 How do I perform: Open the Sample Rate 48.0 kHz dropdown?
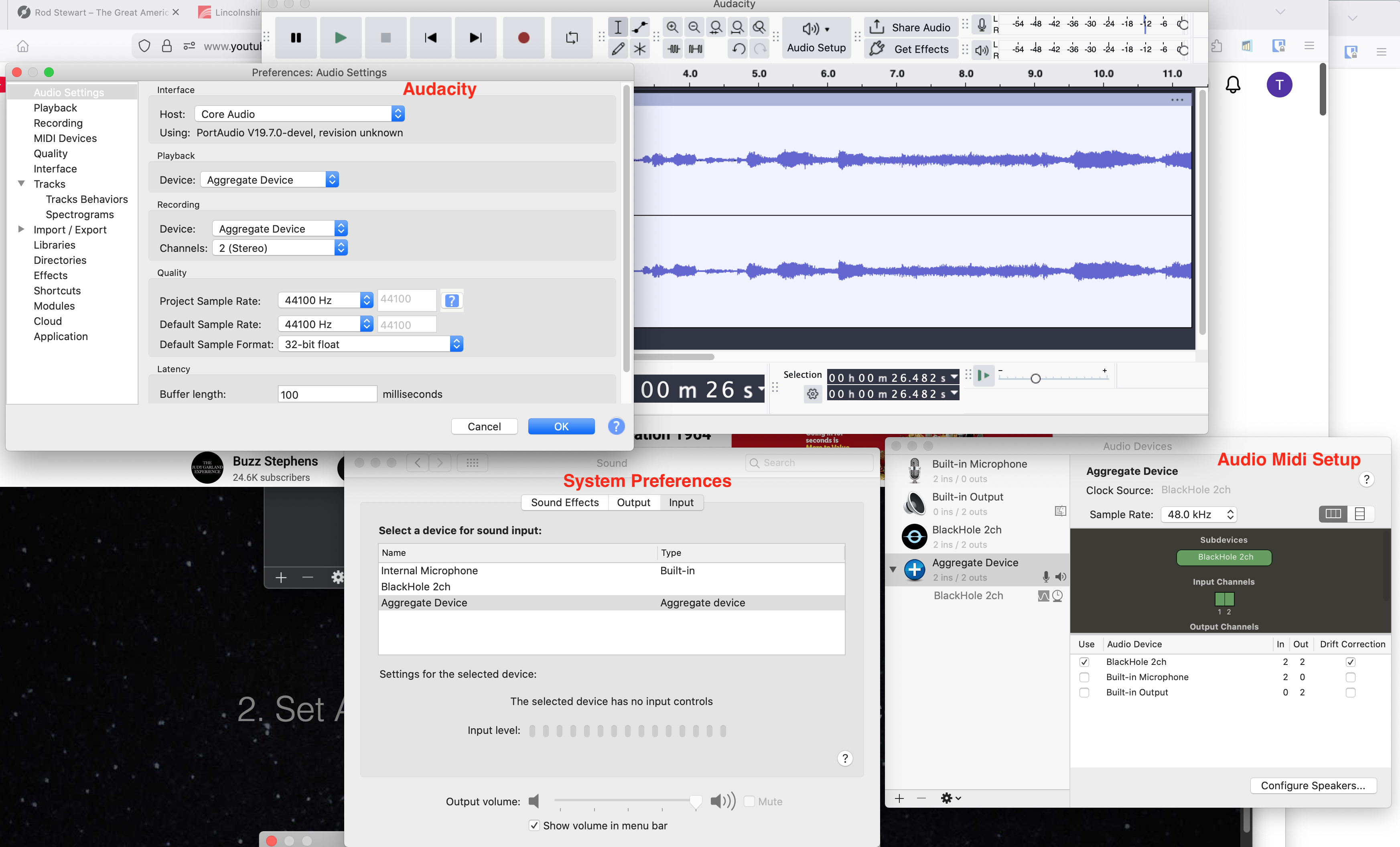(x=1199, y=514)
